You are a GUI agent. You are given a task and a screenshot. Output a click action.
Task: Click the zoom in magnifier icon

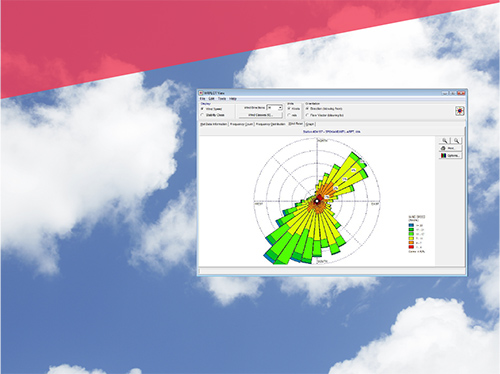445,141
